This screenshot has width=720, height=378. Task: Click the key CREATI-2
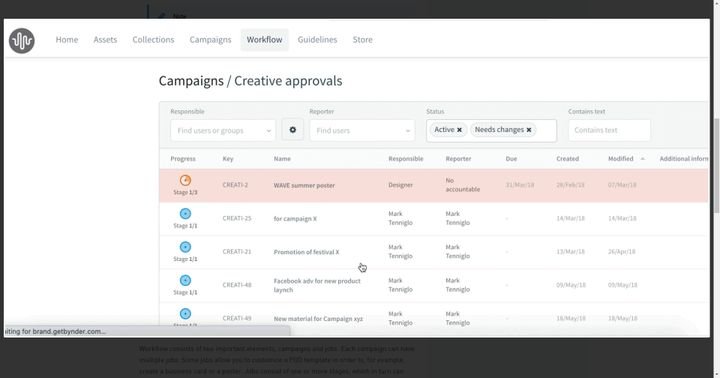coord(235,185)
